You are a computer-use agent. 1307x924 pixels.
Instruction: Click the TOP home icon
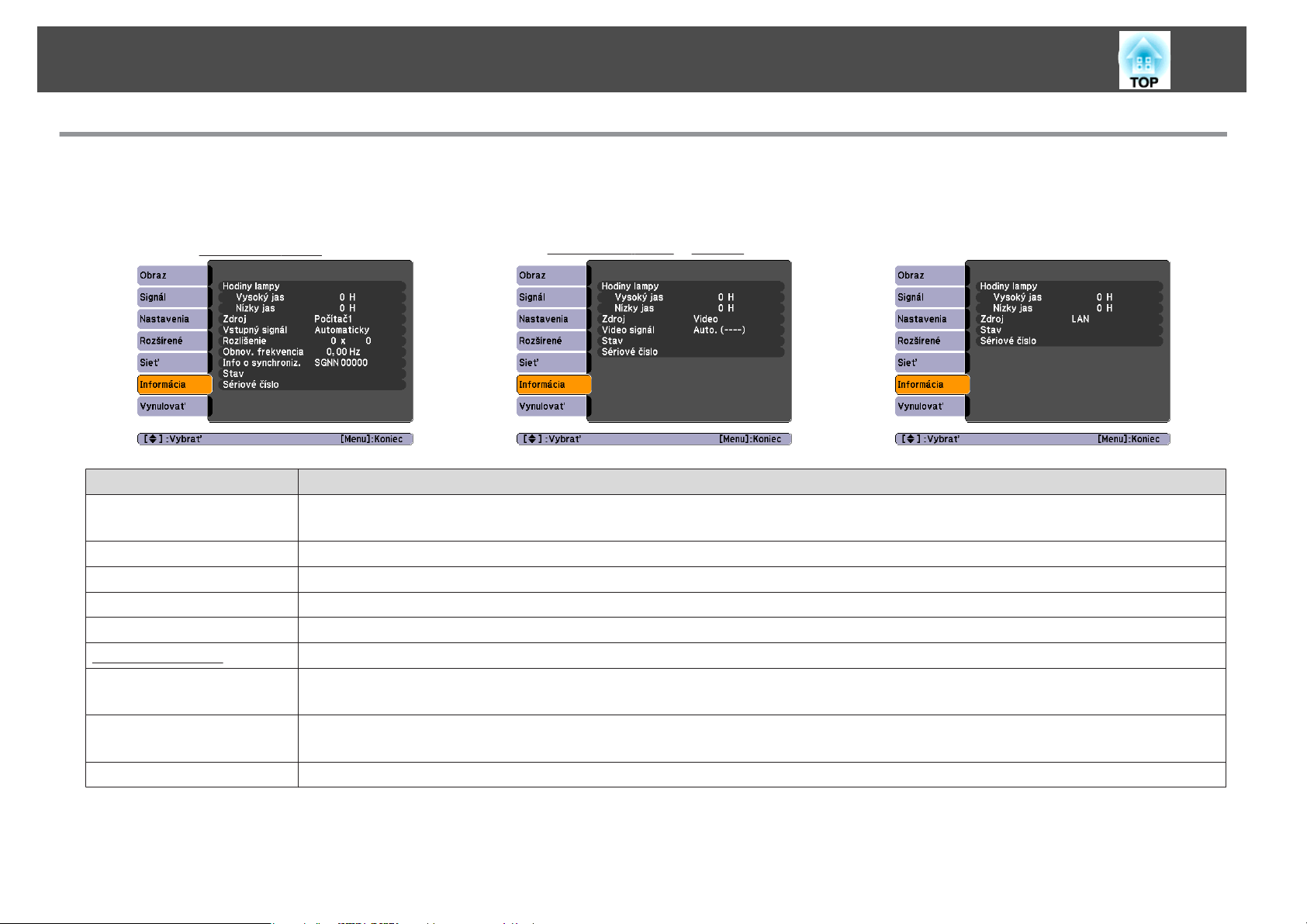(1144, 61)
